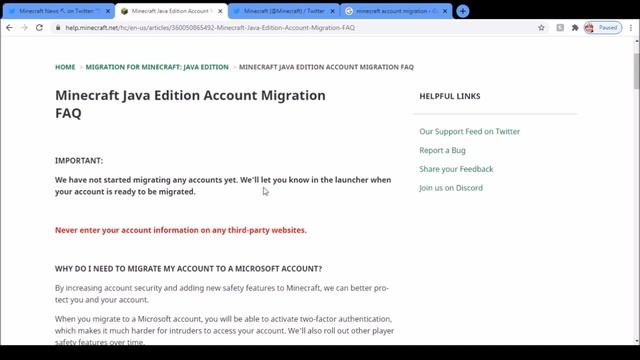Bookmark this page with the star
Image resolution: width=640 pixels, height=360 pixels.
541,28
